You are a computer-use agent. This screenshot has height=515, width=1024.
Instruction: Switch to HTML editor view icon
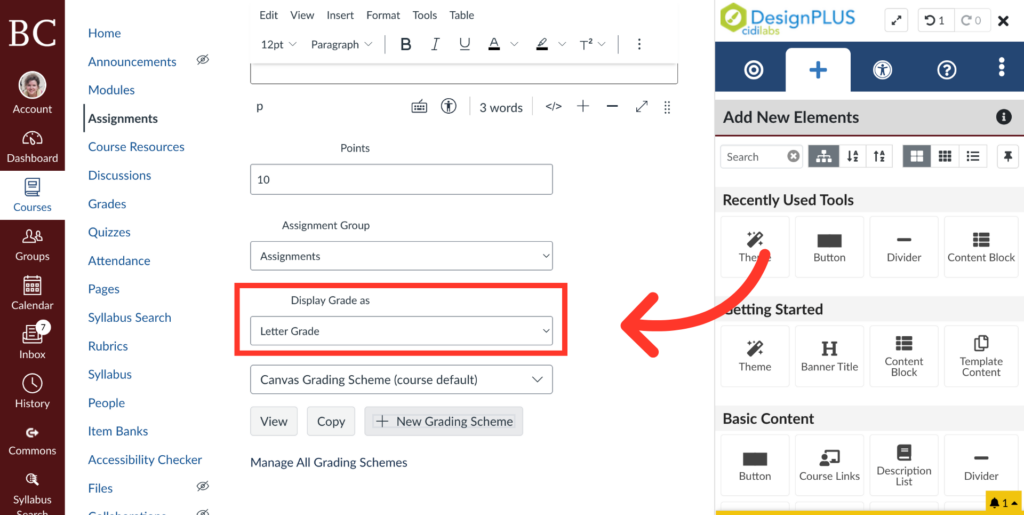coord(553,107)
